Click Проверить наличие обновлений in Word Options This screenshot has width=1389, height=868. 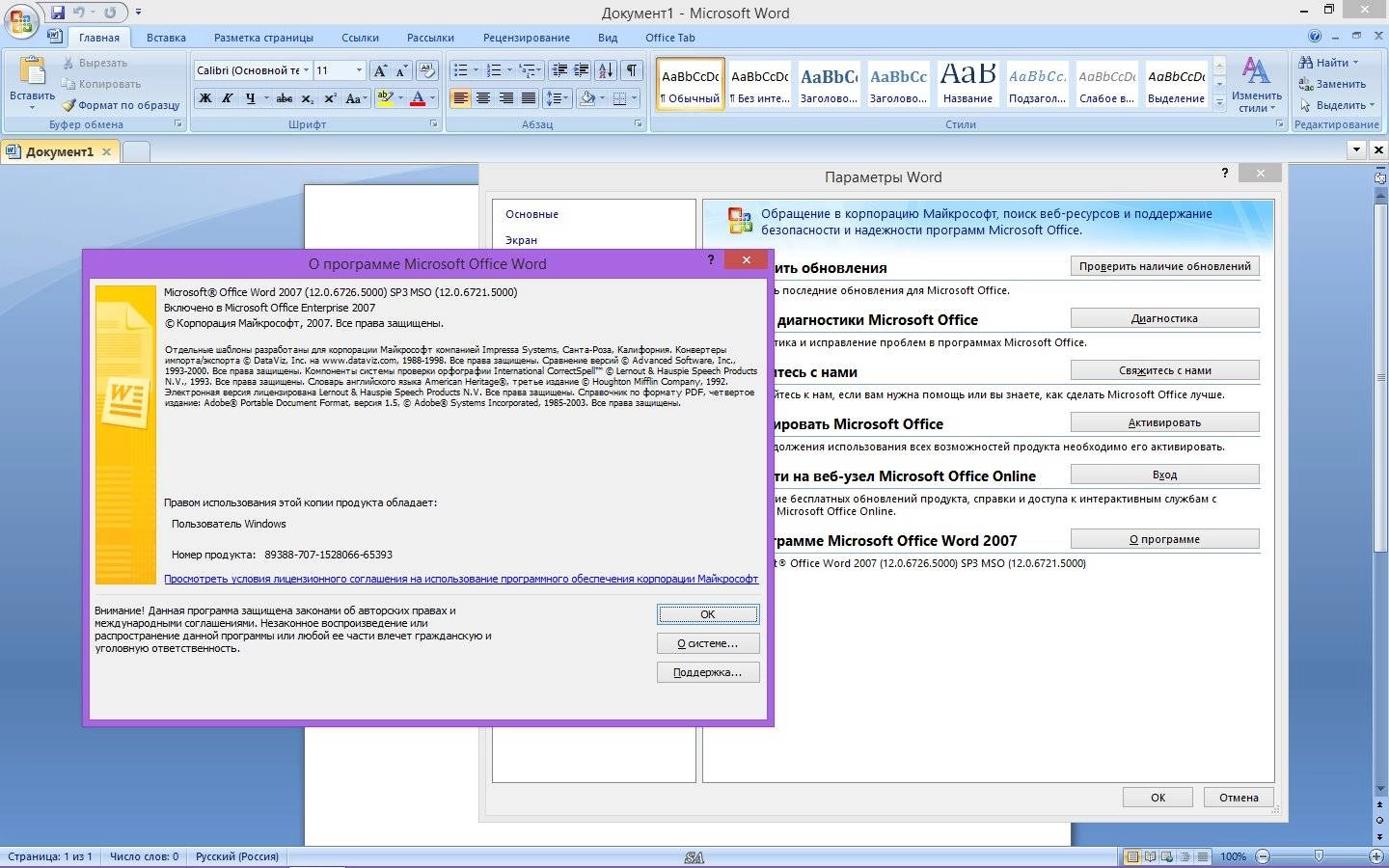coord(1164,266)
